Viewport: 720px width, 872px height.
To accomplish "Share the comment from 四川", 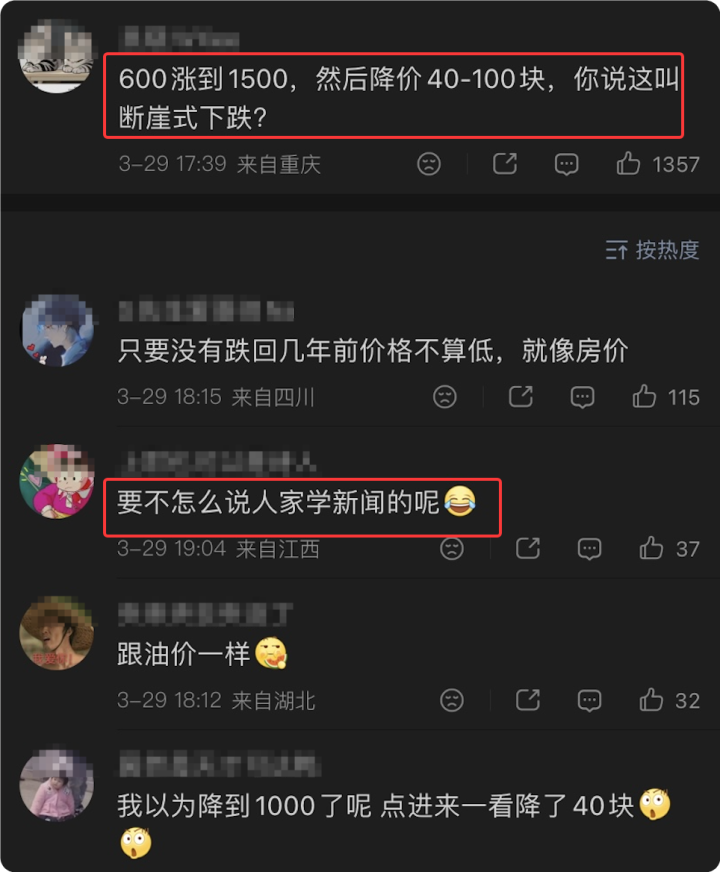I will [521, 397].
